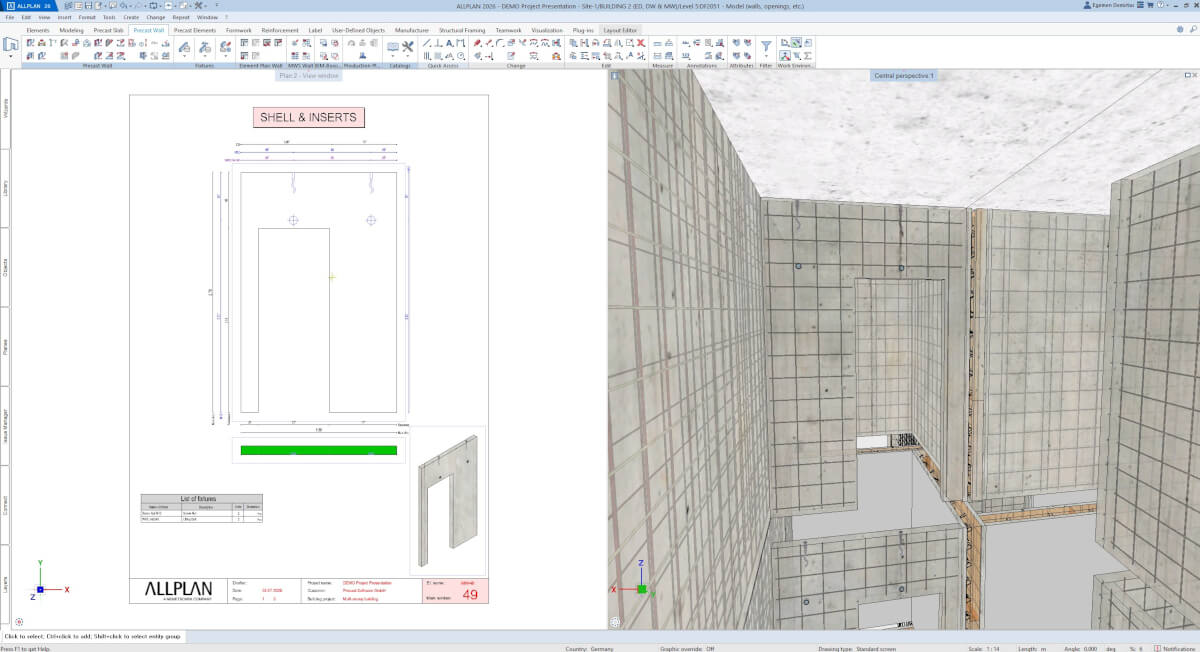This screenshot has width=1200, height=652.
Task: Open the Window menu
Action: coord(207,17)
